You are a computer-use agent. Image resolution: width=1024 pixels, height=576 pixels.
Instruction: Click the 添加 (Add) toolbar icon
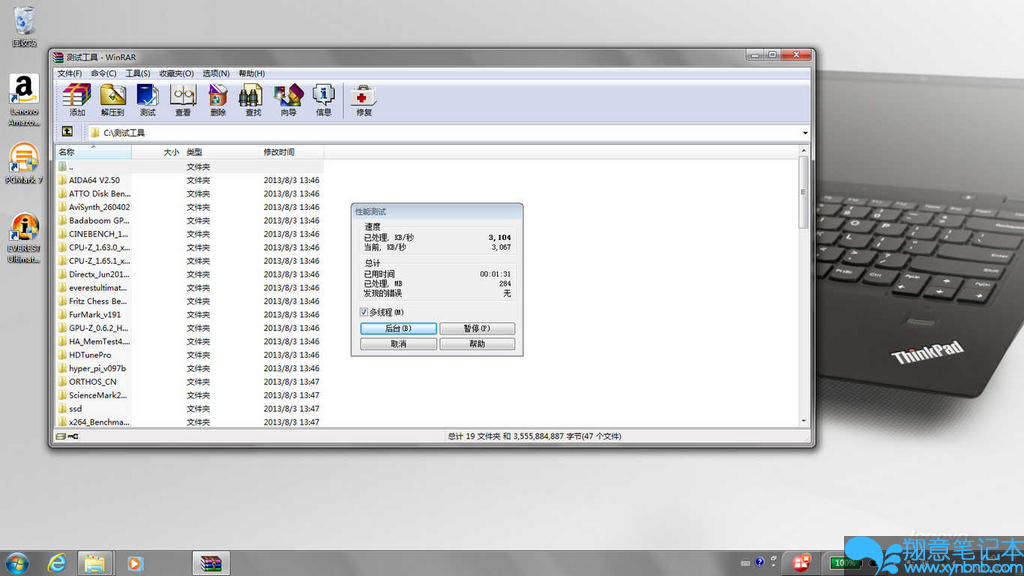pos(77,100)
